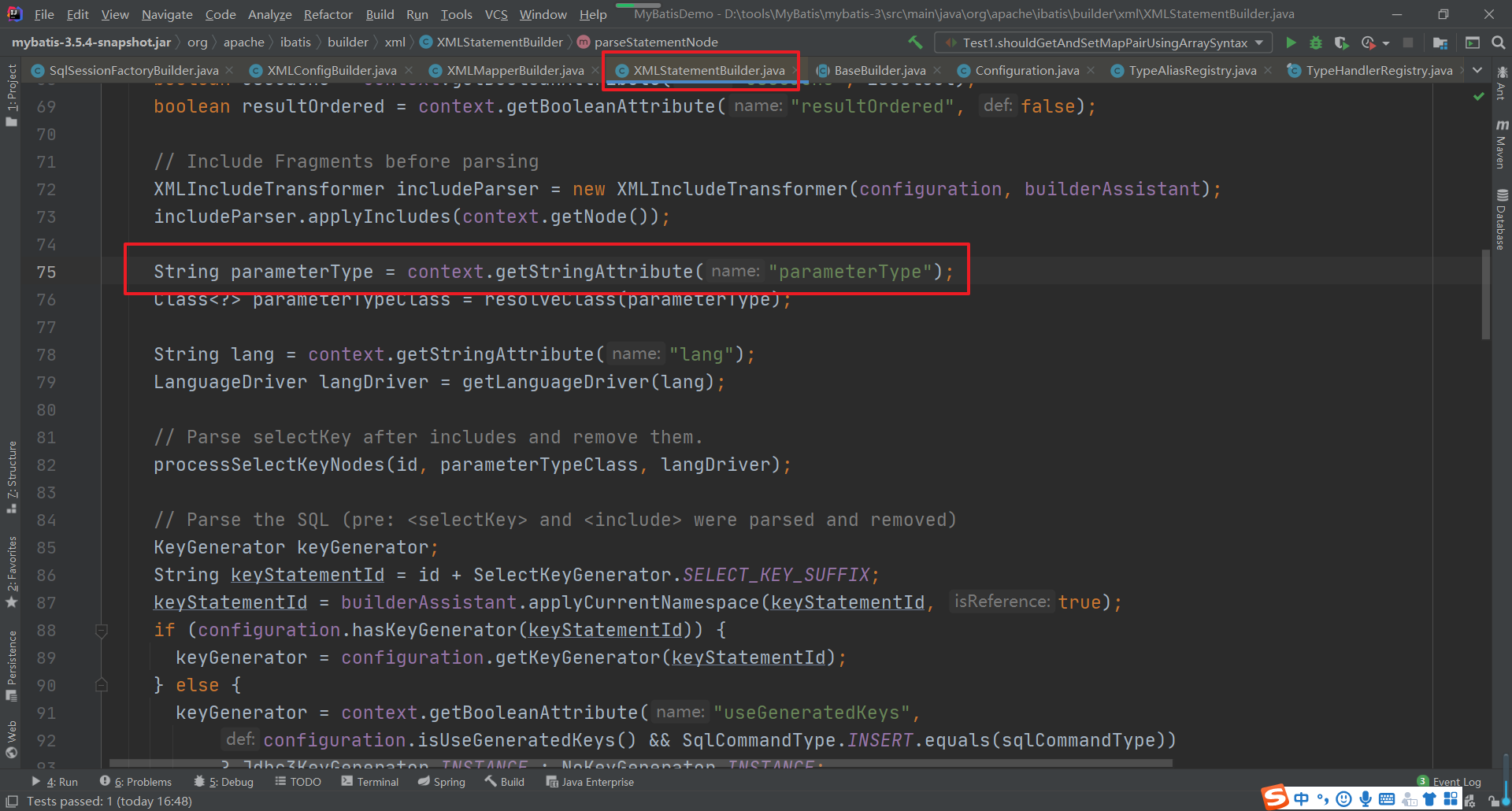
Task: Switch to XMLConfigBuilder.java tab
Action: [x=332, y=70]
